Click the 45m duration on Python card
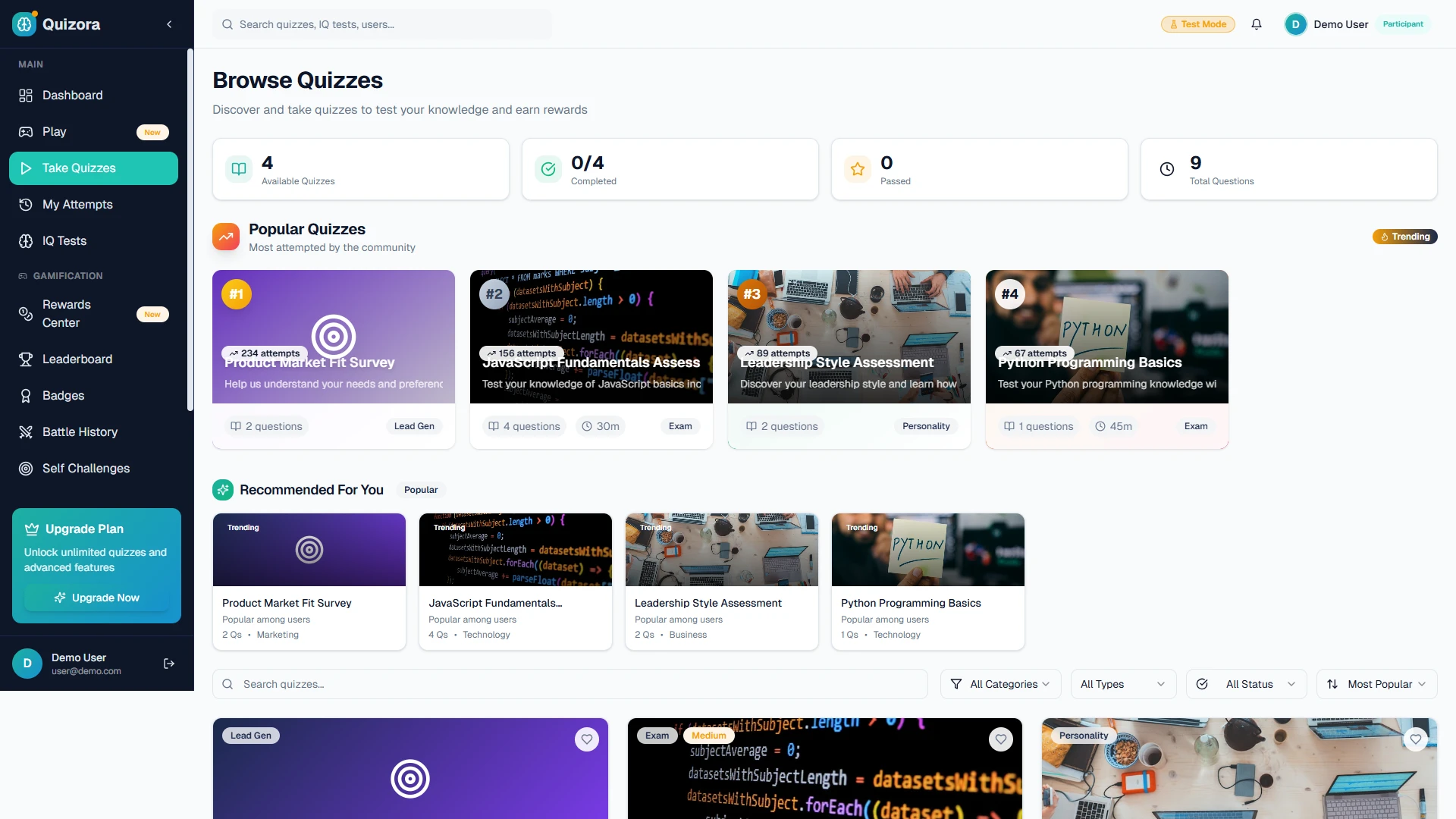 1113,426
